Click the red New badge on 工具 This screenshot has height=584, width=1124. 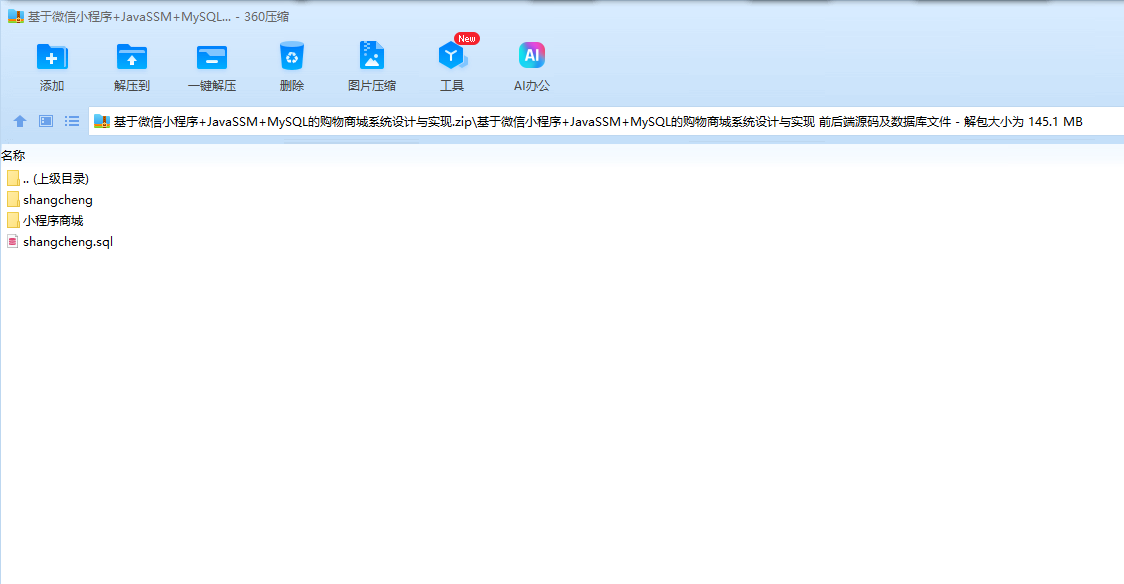point(467,39)
